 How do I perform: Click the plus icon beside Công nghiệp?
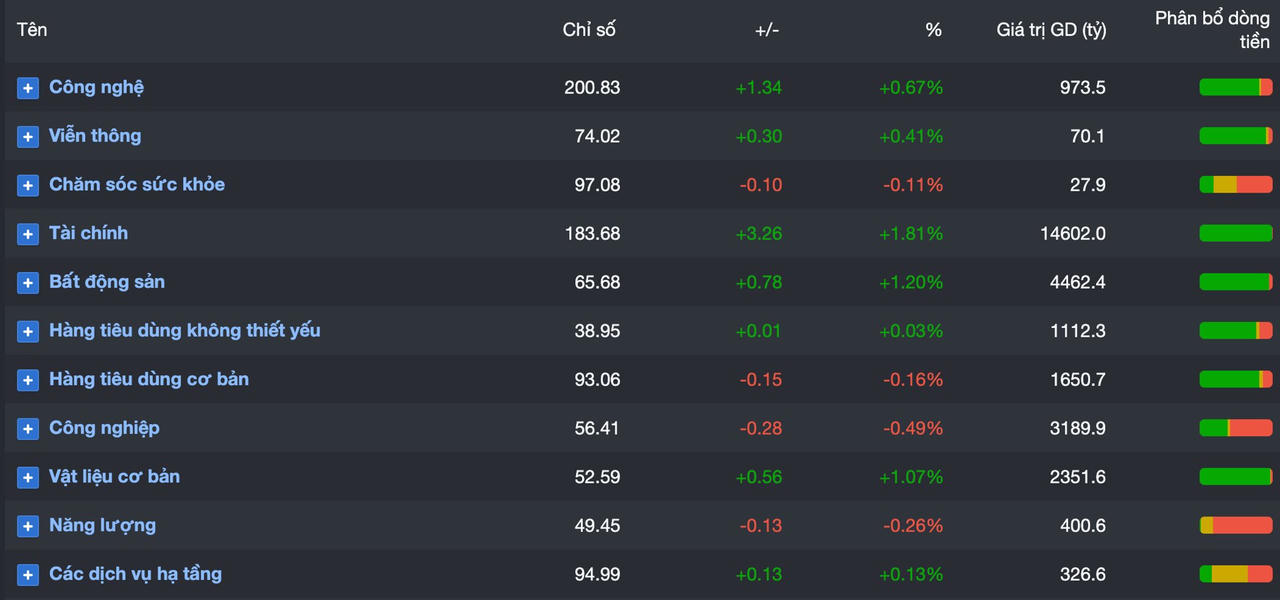pyautogui.click(x=28, y=429)
